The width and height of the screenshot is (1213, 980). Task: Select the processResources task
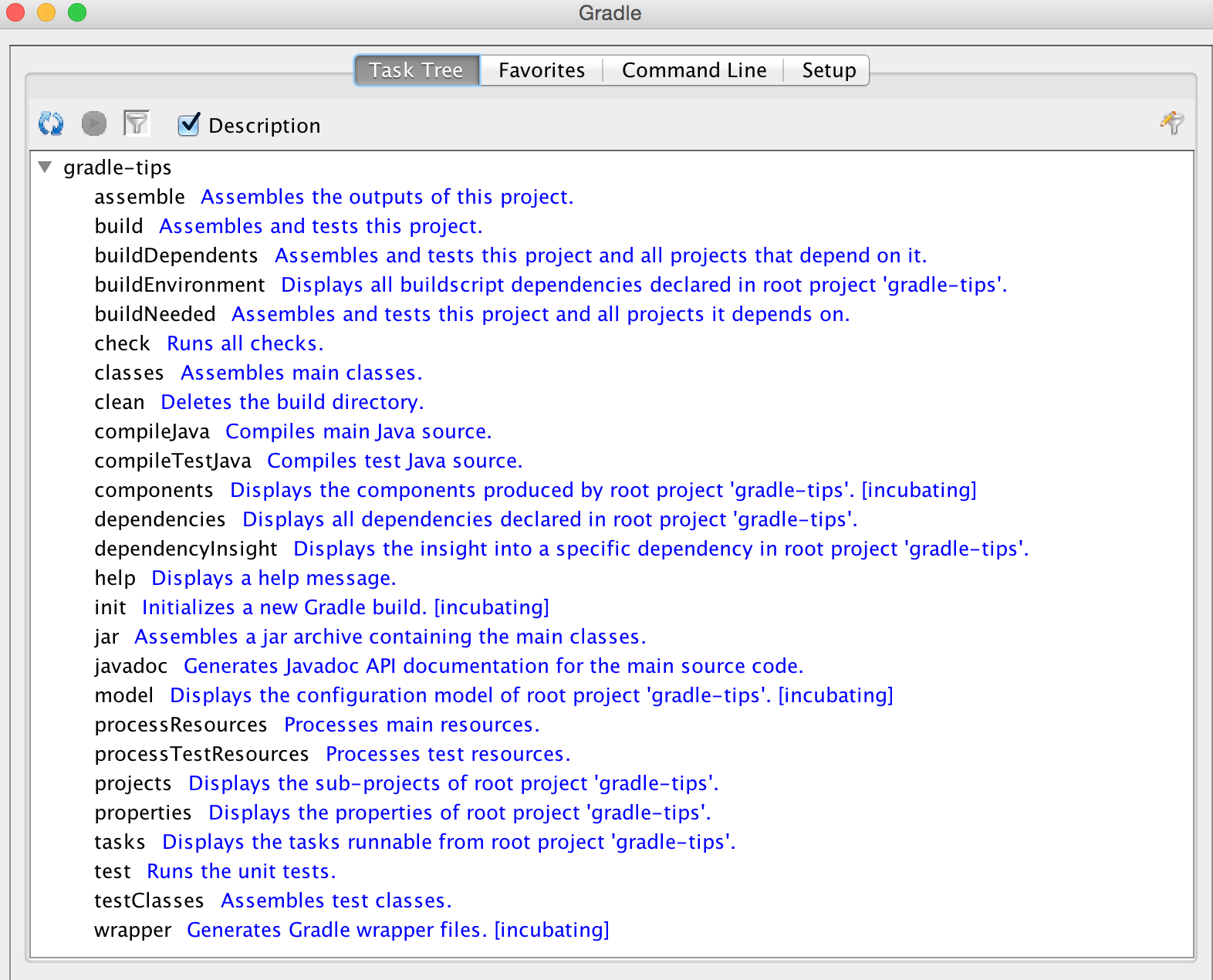[x=316, y=725]
